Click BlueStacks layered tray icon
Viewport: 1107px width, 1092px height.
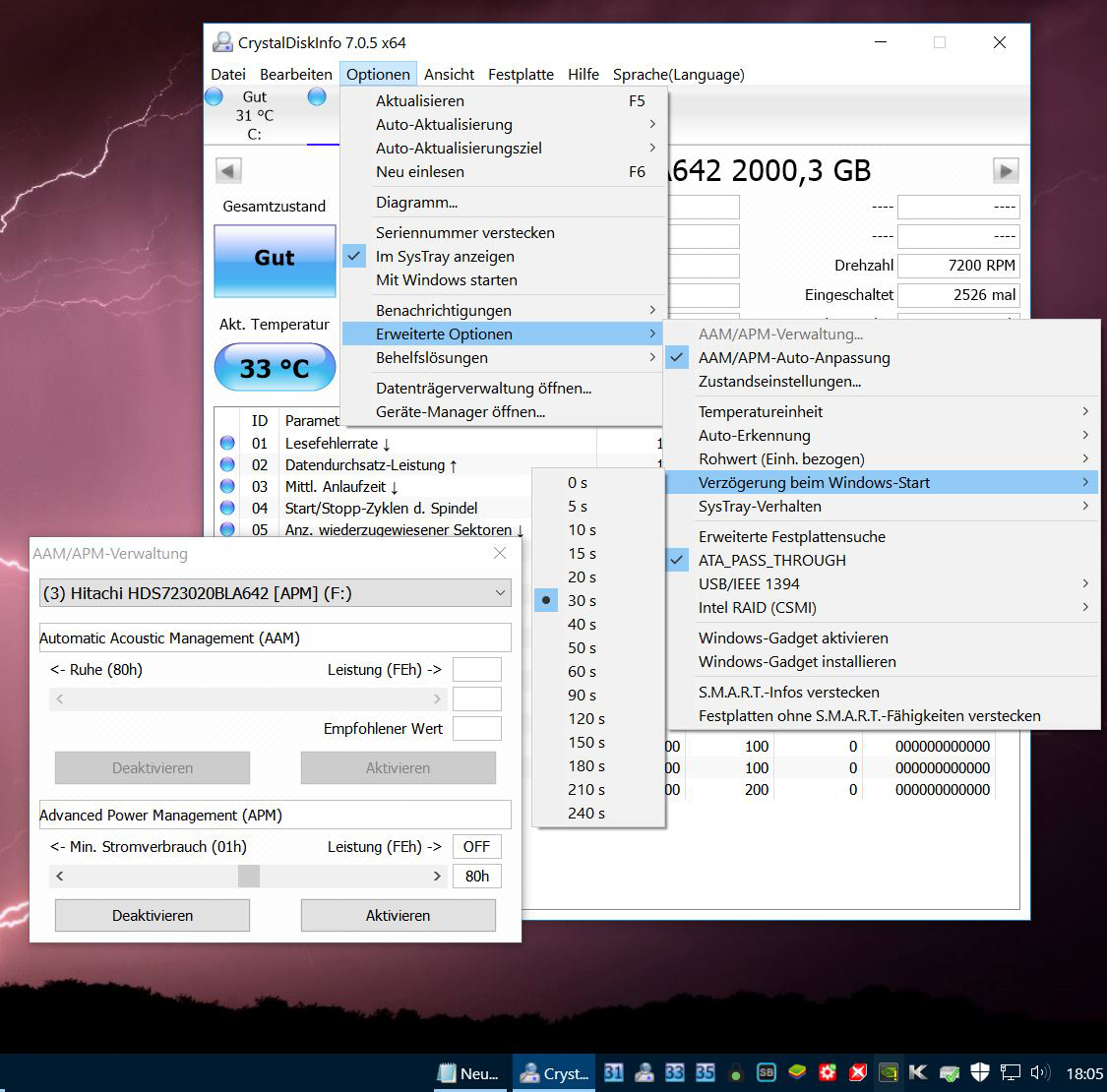pos(797,1073)
